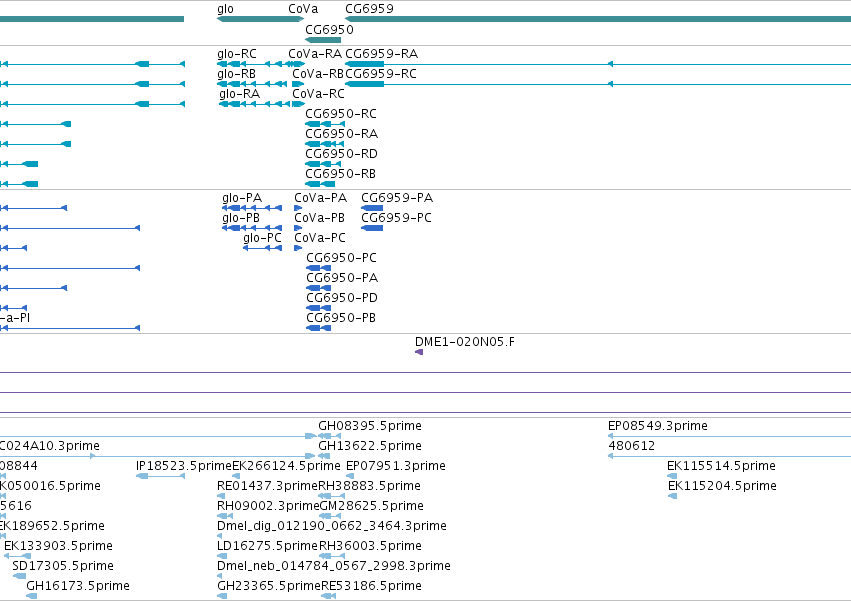Click the DME1-020N05.F marker
Image resolution: width=851 pixels, height=601 pixels.
pyautogui.click(x=418, y=352)
